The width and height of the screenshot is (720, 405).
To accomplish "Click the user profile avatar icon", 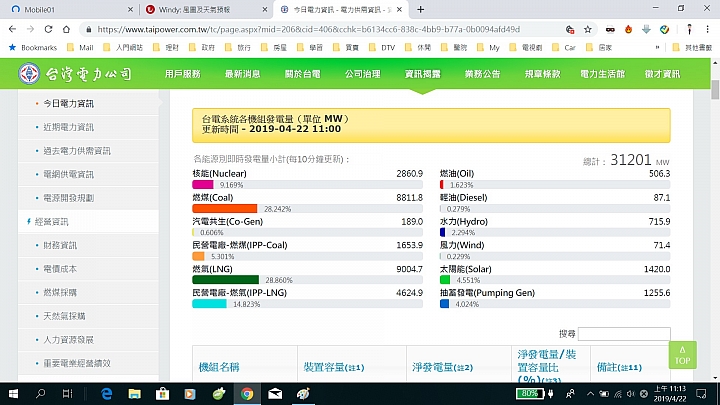I will 689,29.
